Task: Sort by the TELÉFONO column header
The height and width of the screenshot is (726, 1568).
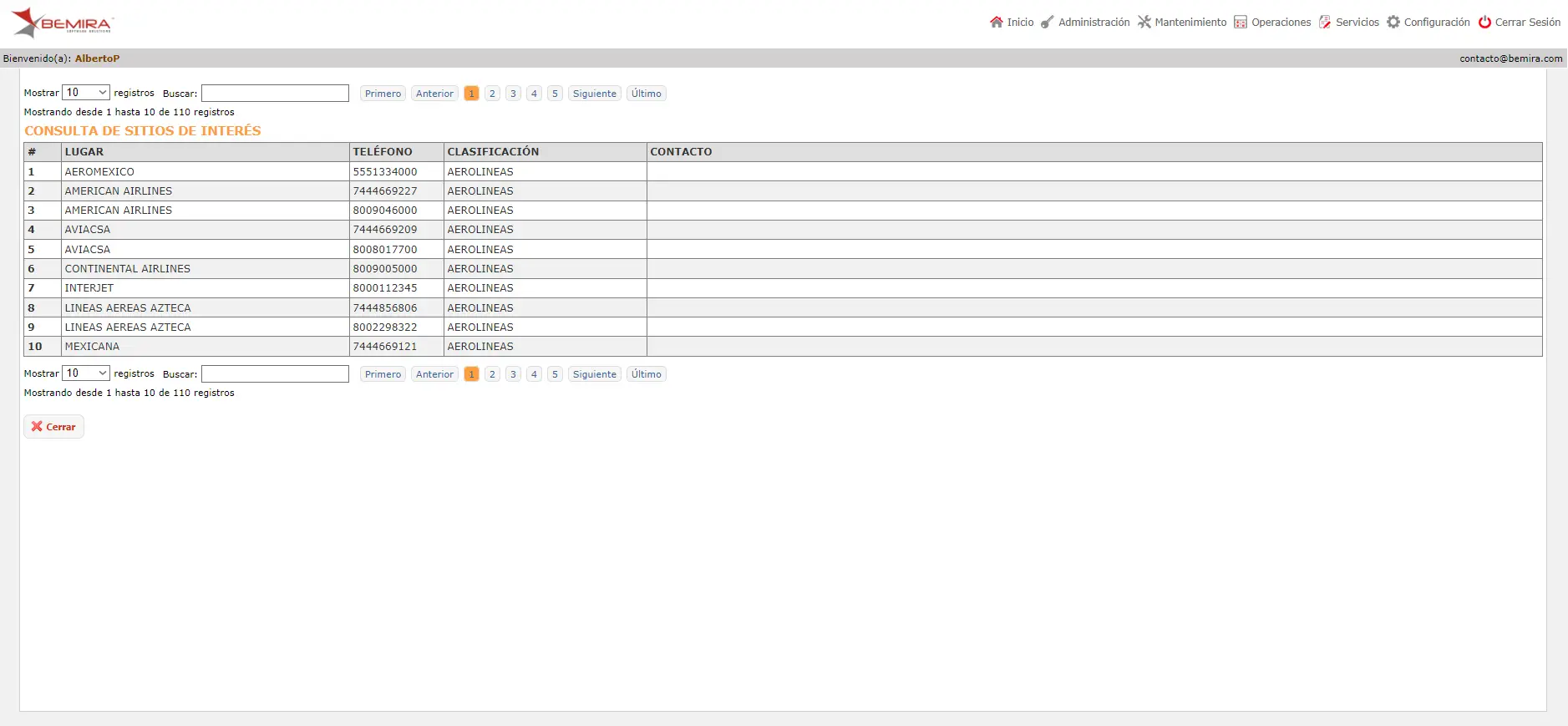Action: (x=396, y=152)
